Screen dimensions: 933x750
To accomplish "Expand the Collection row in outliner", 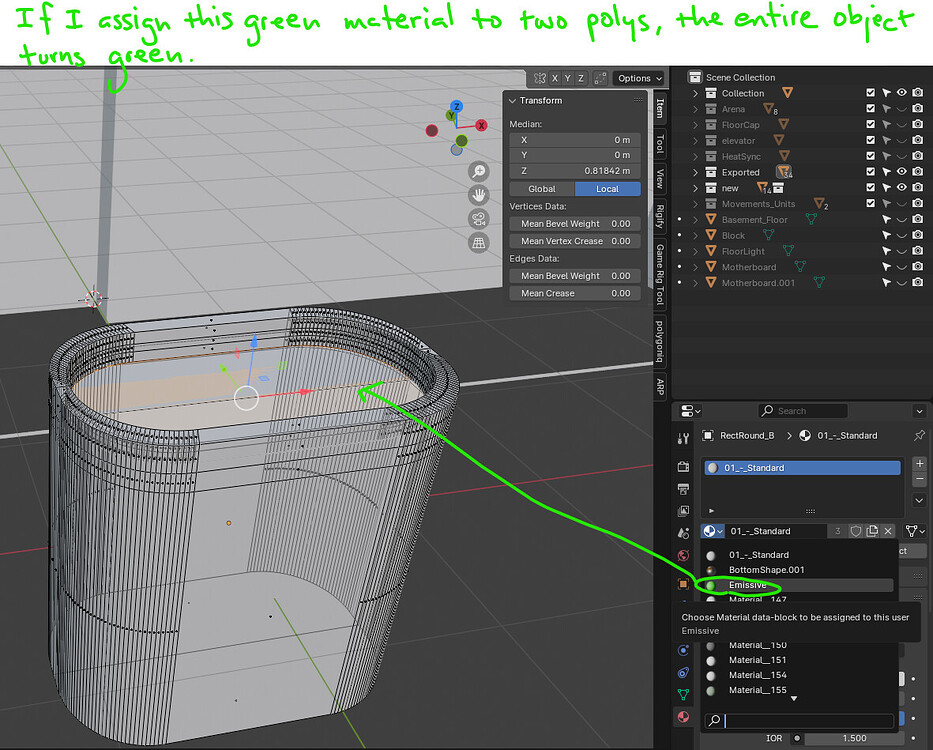I will pyautogui.click(x=695, y=93).
